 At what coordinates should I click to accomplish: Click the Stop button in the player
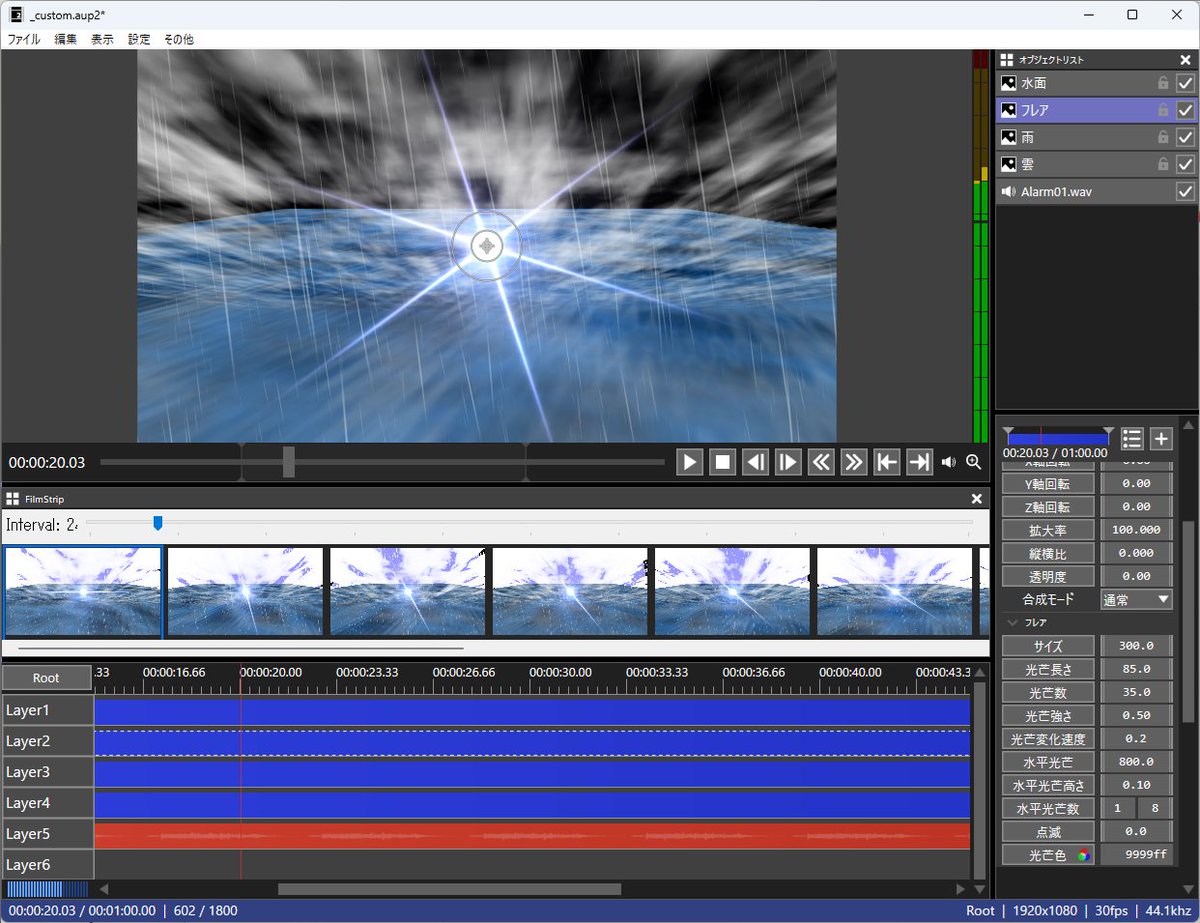coord(723,462)
